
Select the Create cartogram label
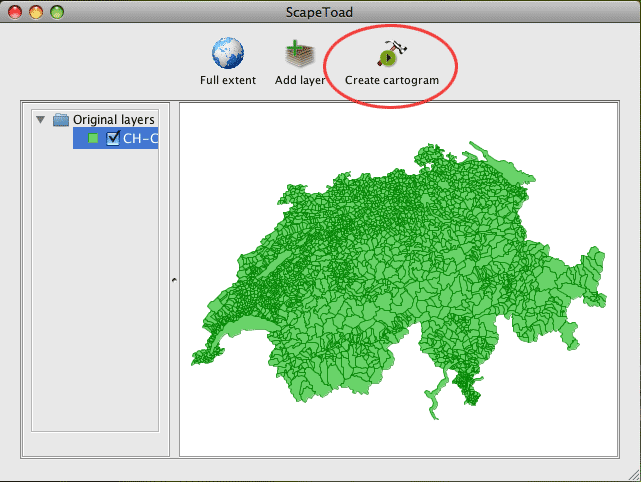tap(392, 80)
